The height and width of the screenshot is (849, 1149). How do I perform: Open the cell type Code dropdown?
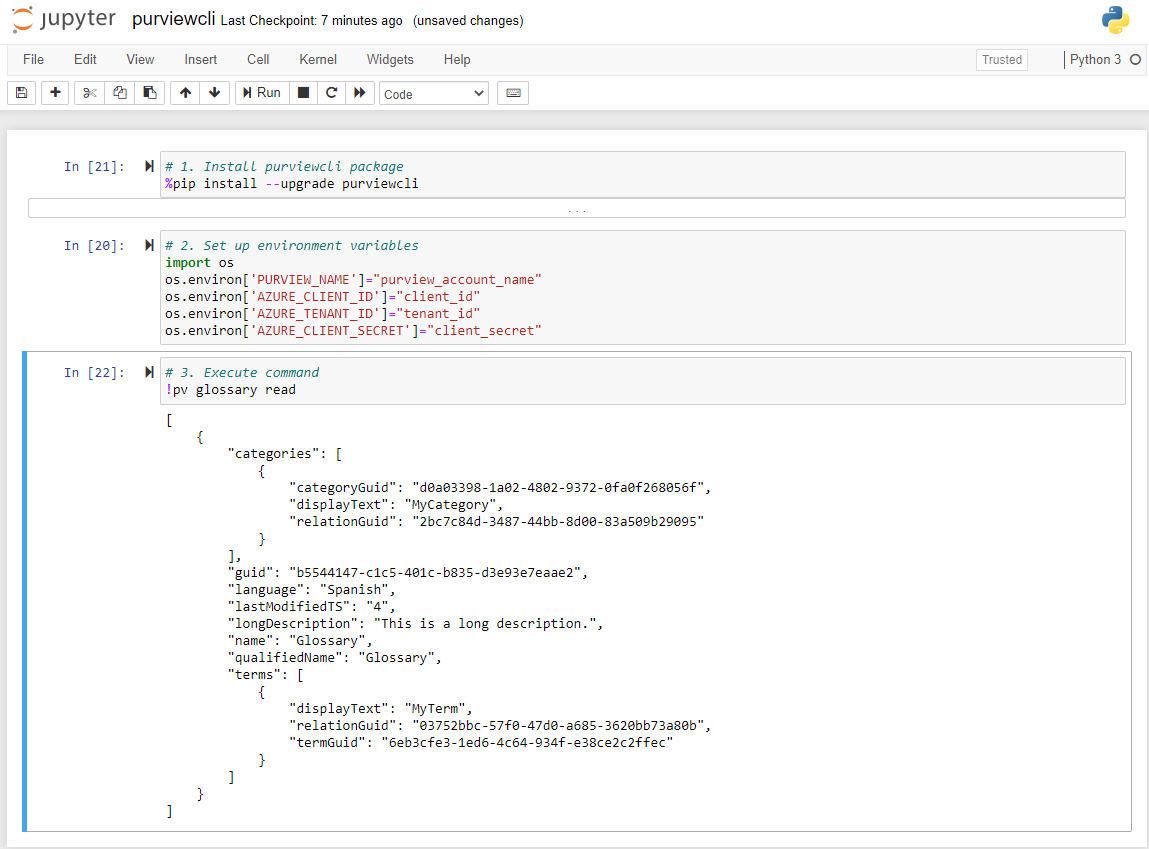point(434,94)
